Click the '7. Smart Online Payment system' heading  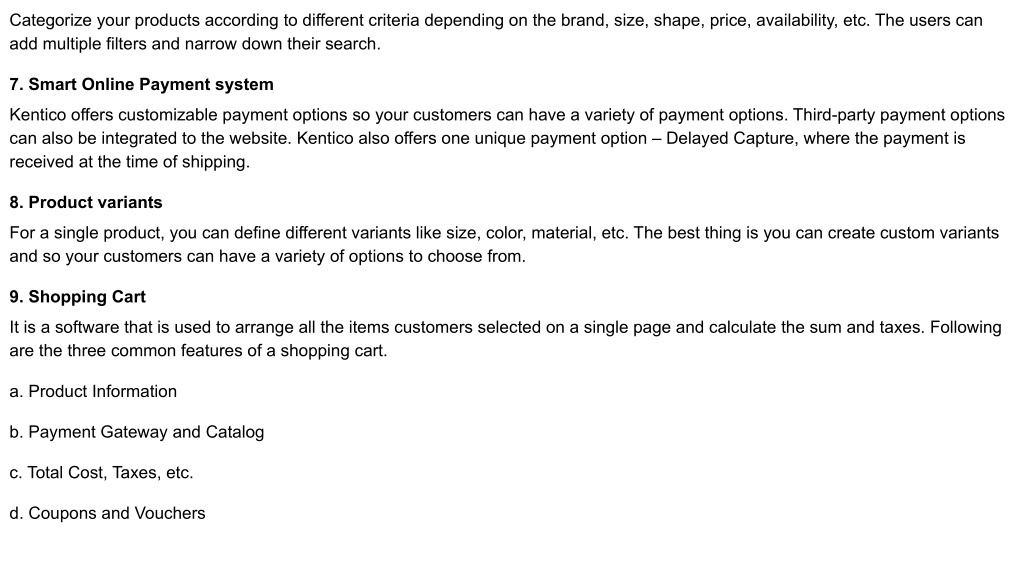[x=141, y=85]
